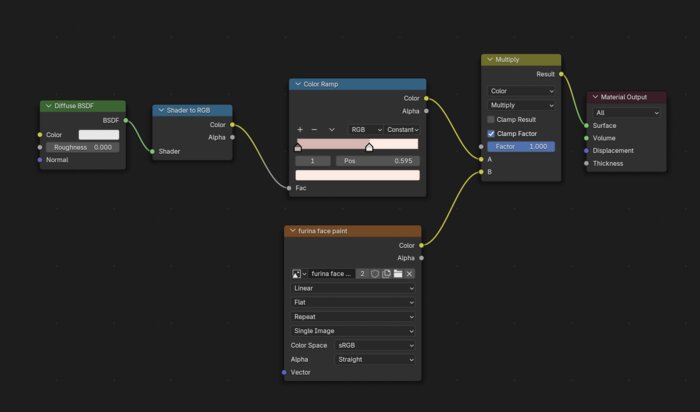
Task: Select the leftmost color ramp stop marker
Action: [298, 147]
